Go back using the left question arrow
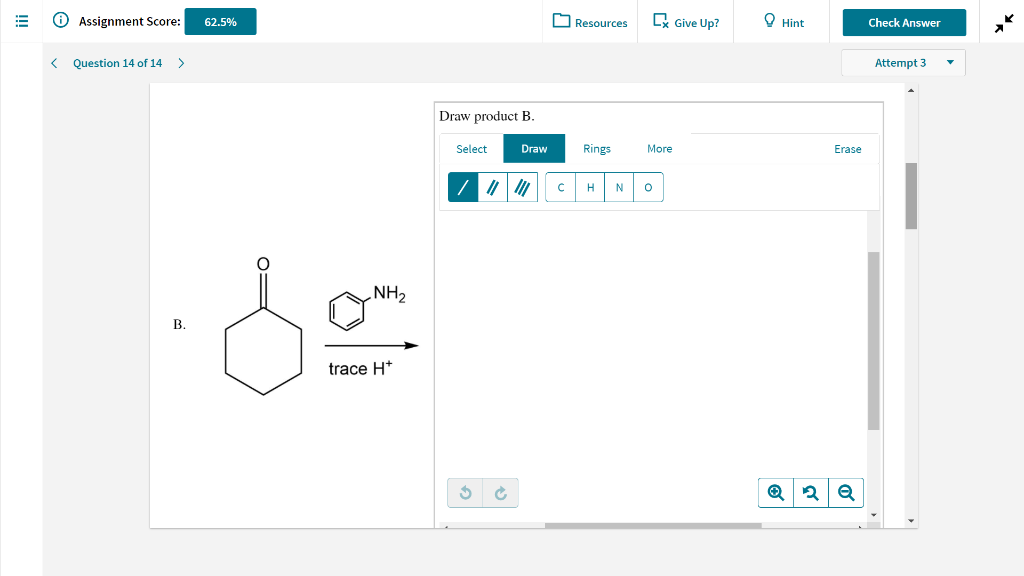 [x=54, y=62]
